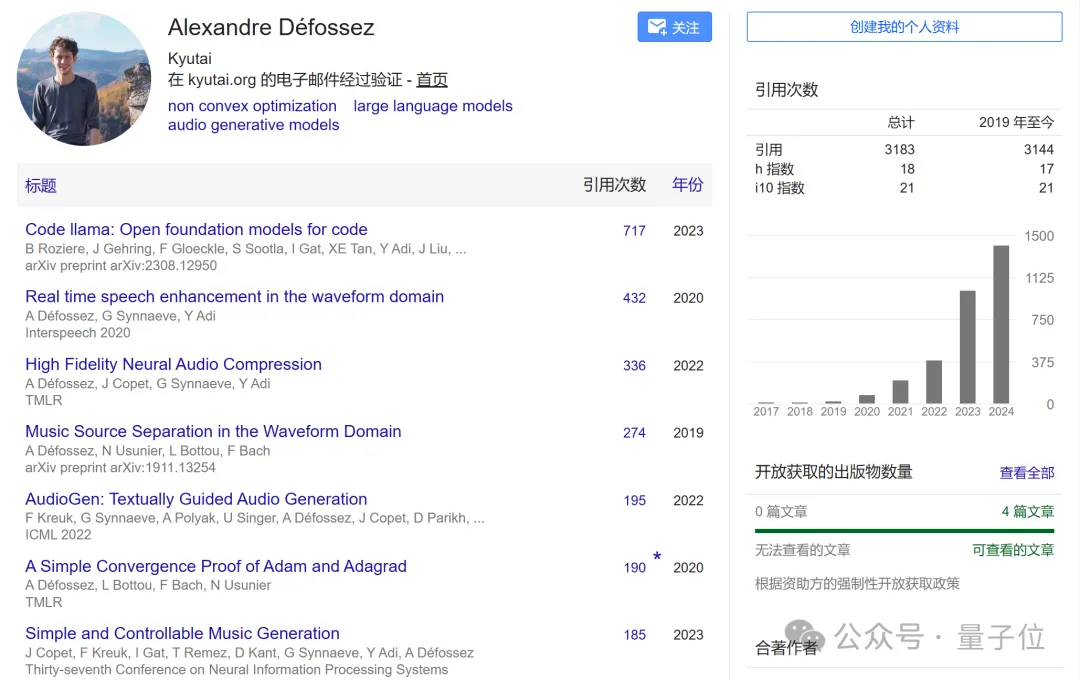View the 336 citations count
The image size is (1080, 680).
634,366
